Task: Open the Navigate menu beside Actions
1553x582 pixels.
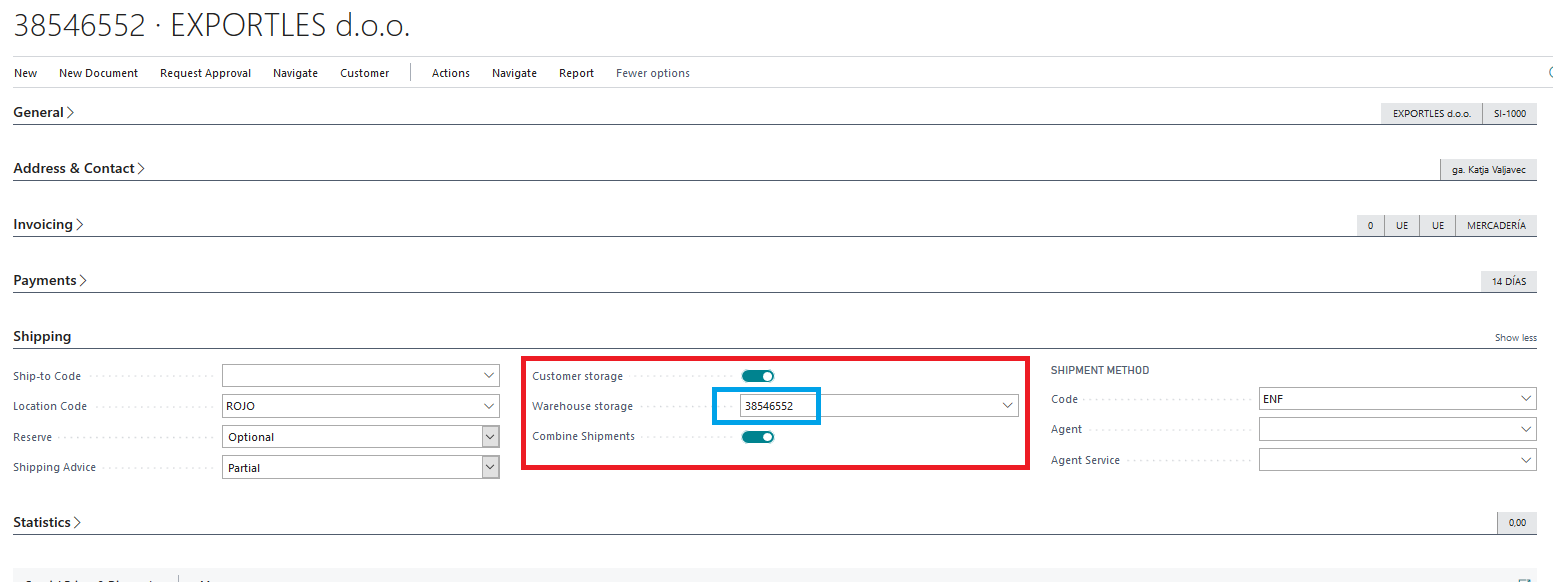Action: 515,73
